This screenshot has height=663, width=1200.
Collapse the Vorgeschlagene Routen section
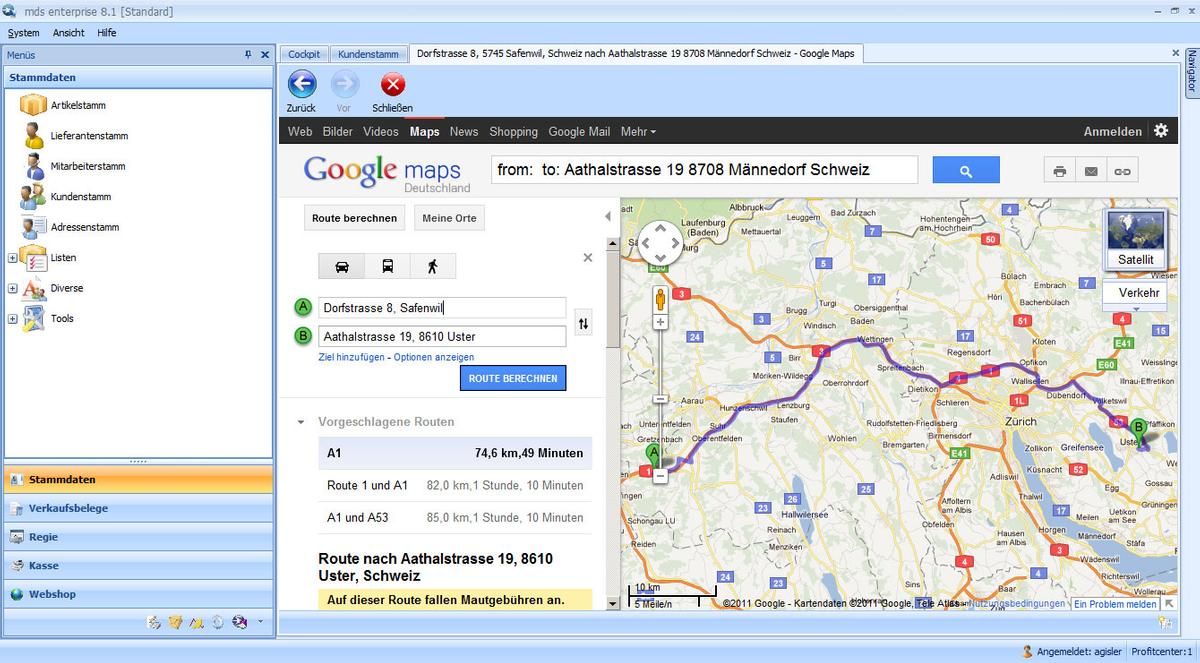[x=301, y=422]
